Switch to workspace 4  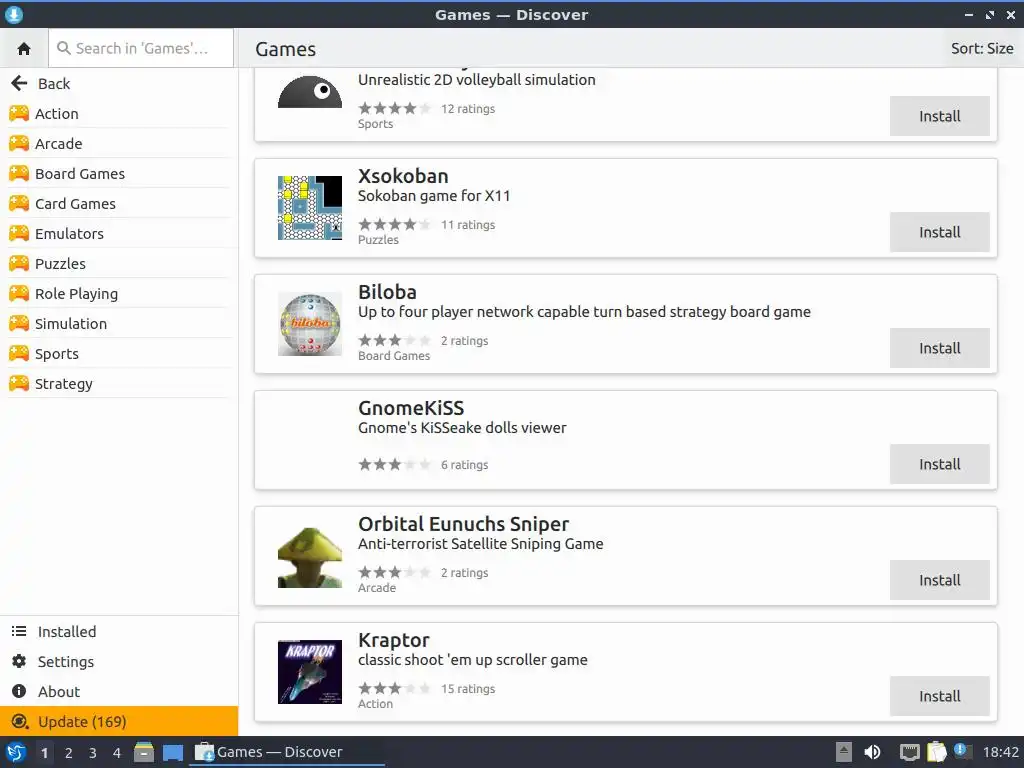[116, 753]
